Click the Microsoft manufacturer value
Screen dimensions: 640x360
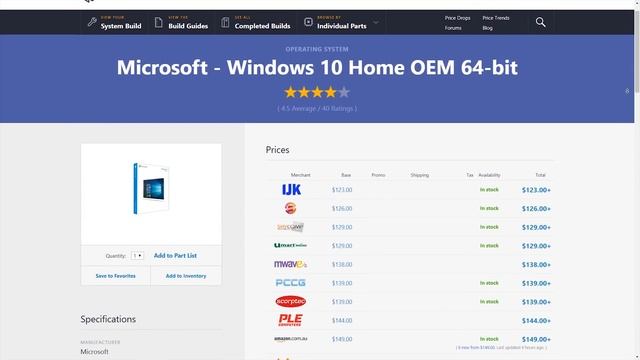94,351
